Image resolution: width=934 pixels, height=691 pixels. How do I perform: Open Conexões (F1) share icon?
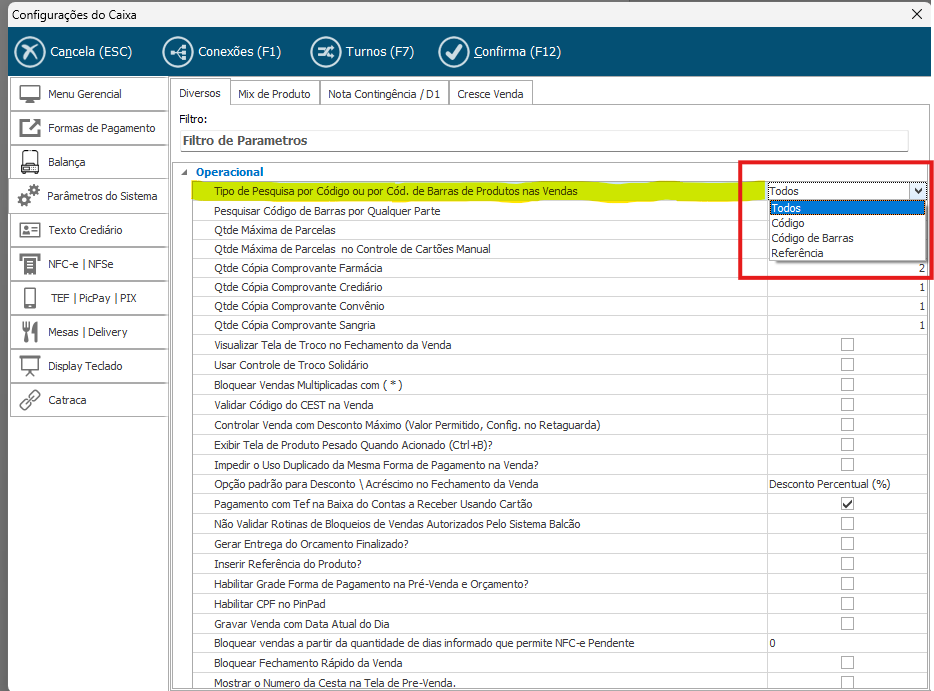(178, 51)
